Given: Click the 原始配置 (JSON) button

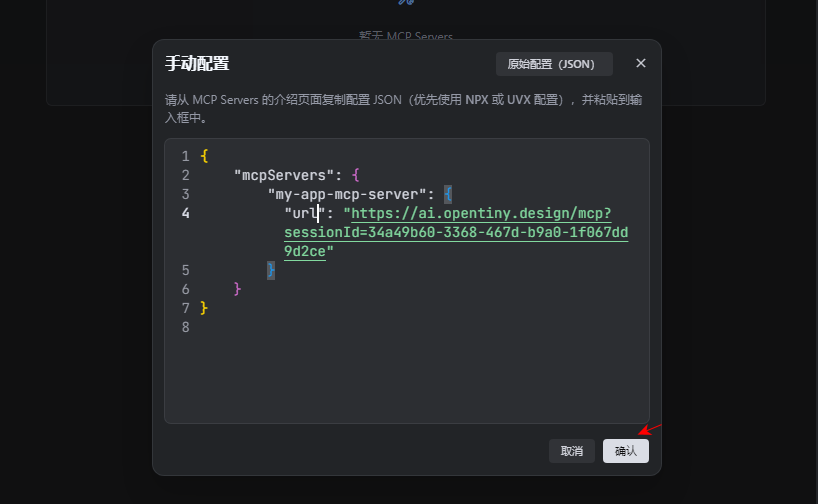Looking at the screenshot, I should (x=554, y=64).
